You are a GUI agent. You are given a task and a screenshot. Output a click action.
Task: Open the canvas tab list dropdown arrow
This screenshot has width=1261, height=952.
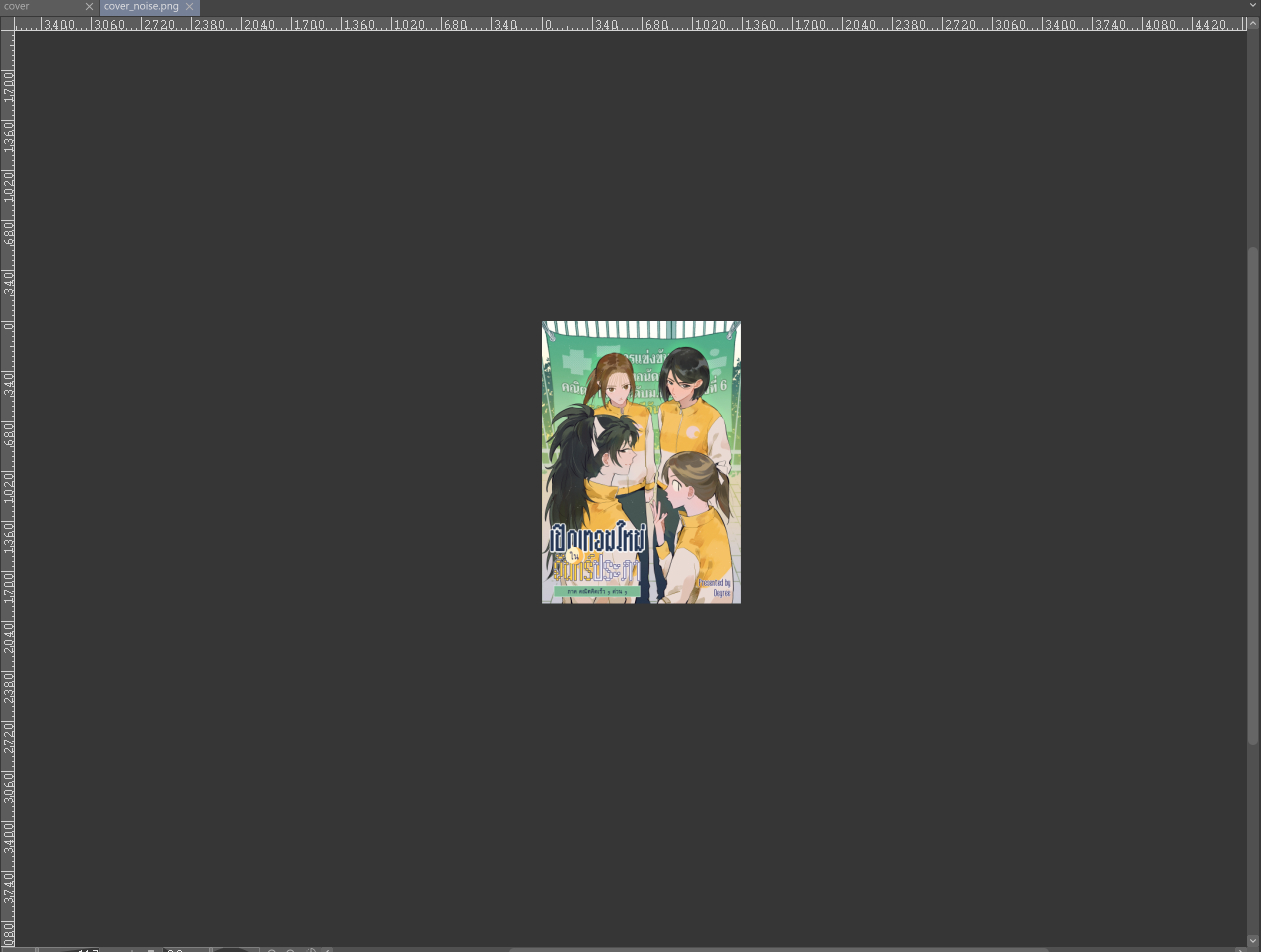[1253, 6]
